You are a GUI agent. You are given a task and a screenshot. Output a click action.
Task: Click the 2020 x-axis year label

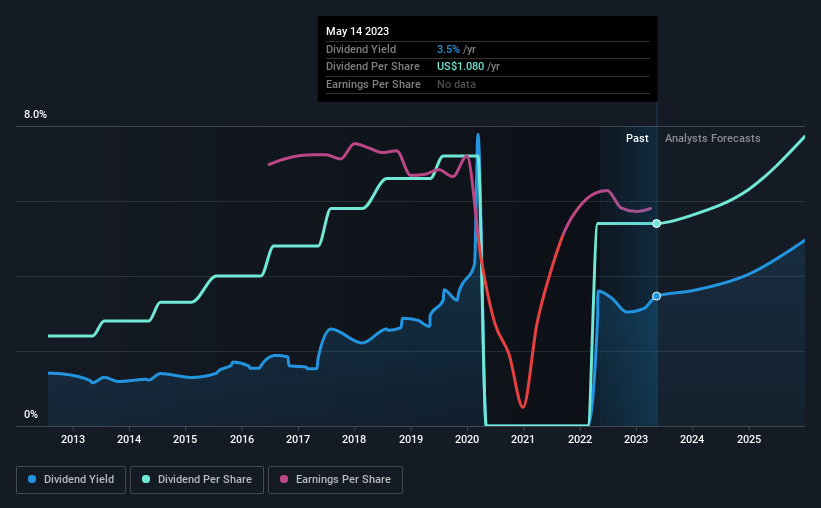[x=467, y=439]
